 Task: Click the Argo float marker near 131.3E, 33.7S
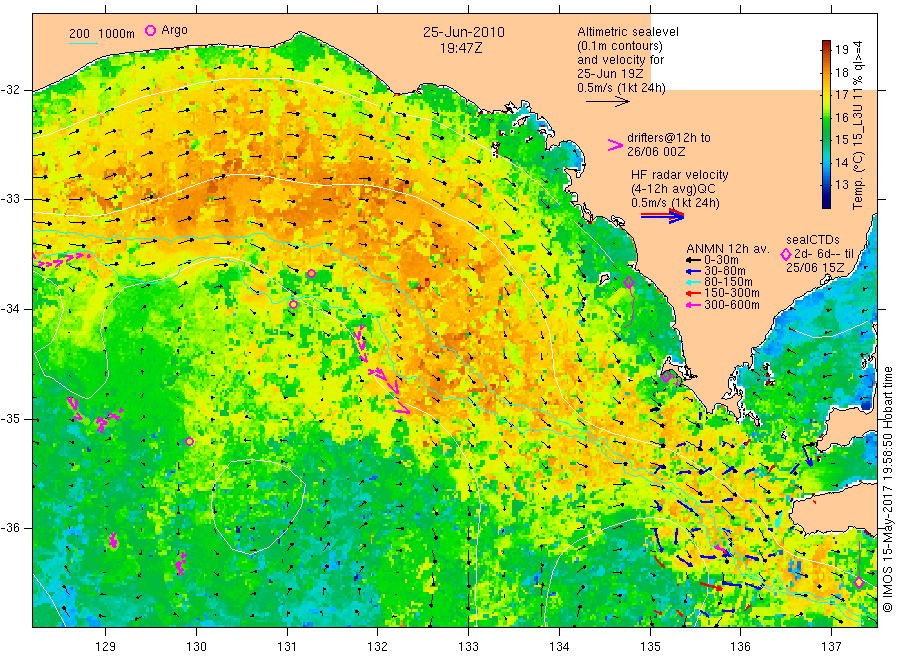pyautogui.click(x=311, y=274)
